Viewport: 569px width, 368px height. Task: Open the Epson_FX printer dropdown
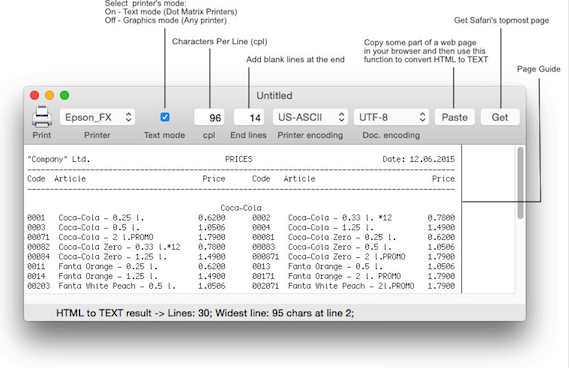coord(97,117)
